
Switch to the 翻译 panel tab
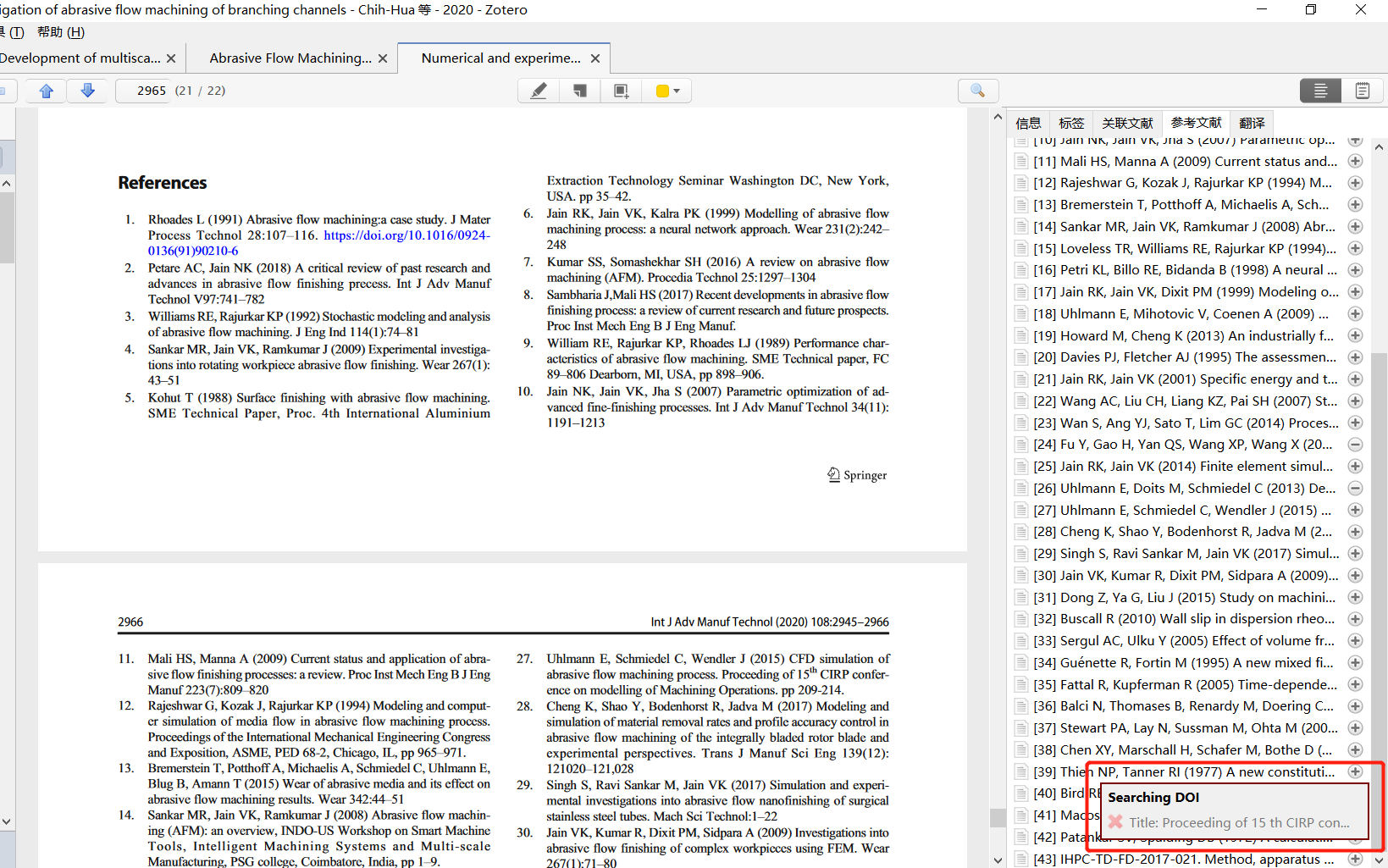1252,122
